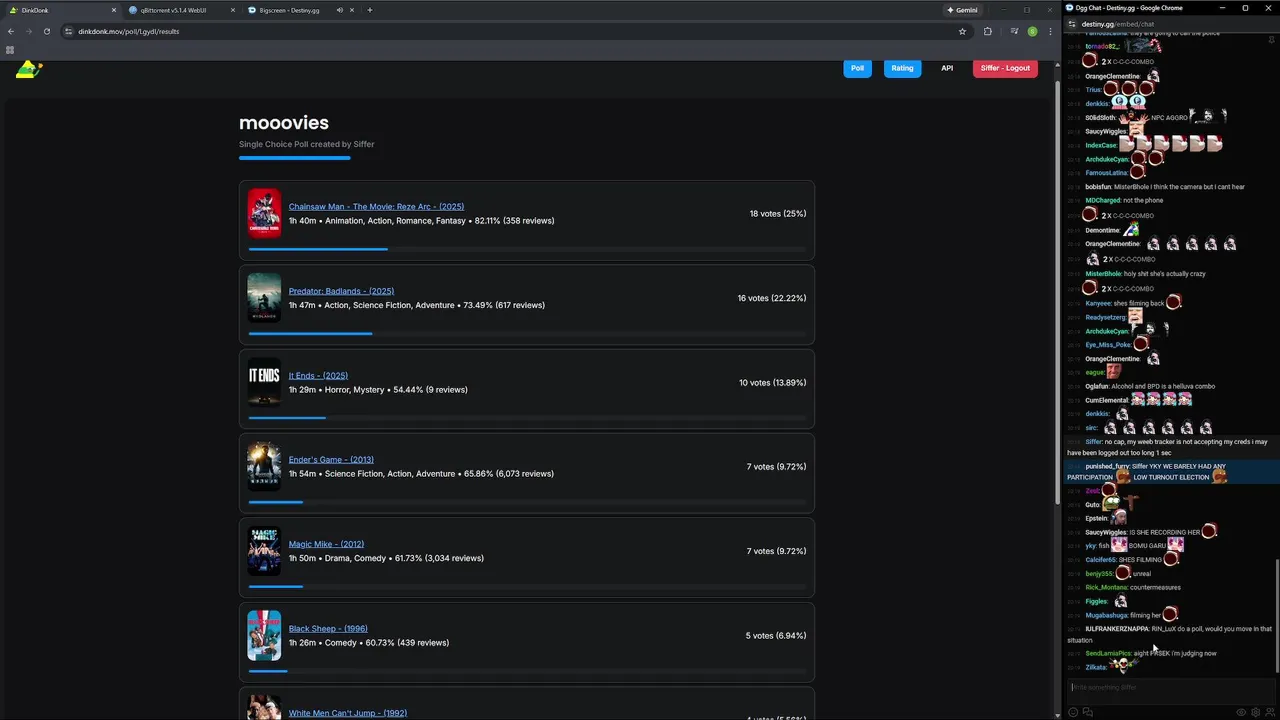Viewport: 1280px width, 720px height.
Task: View site information icon in address bar
Action: point(68,31)
